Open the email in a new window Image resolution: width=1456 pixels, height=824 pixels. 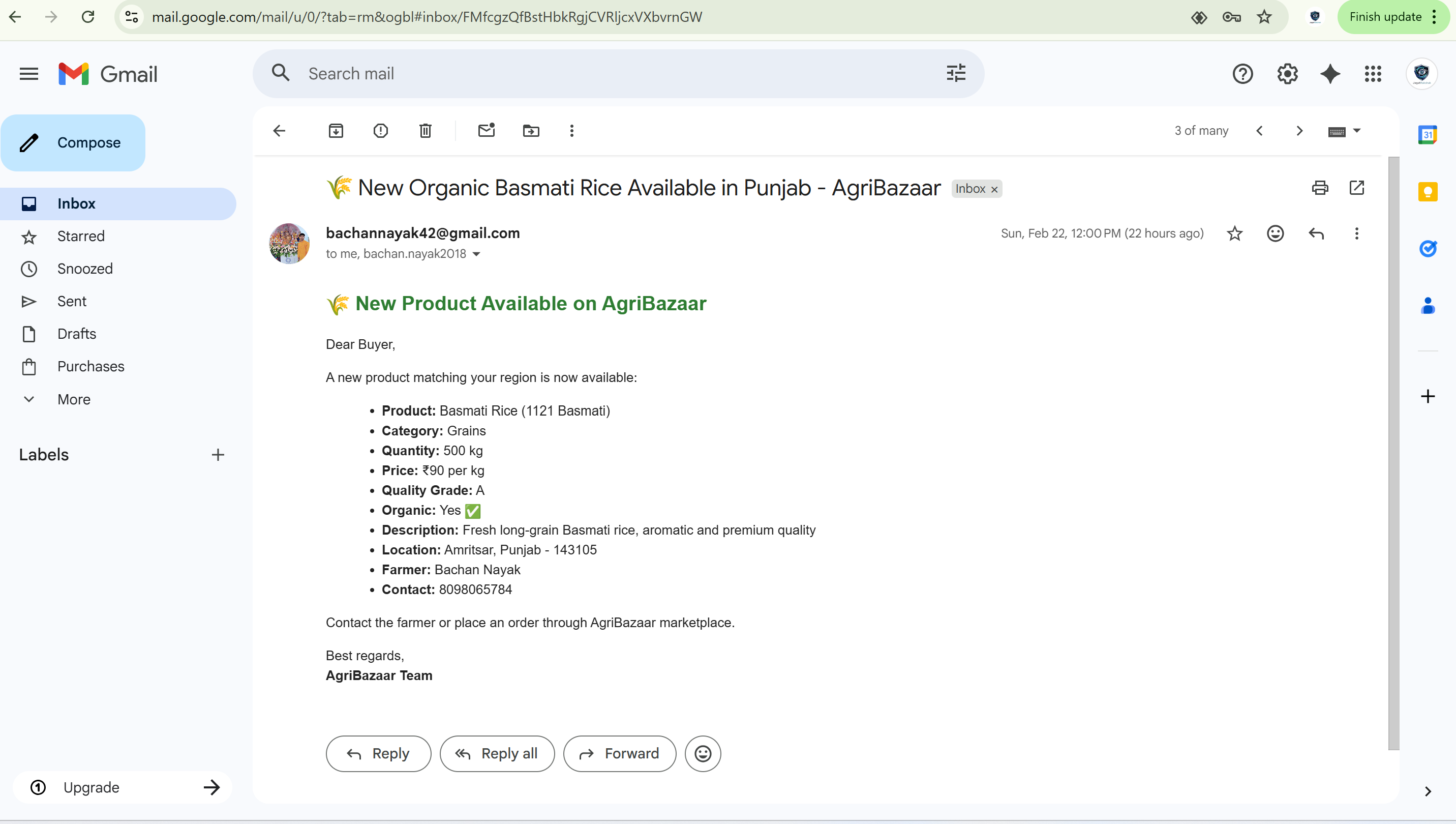pos(1356,188)
